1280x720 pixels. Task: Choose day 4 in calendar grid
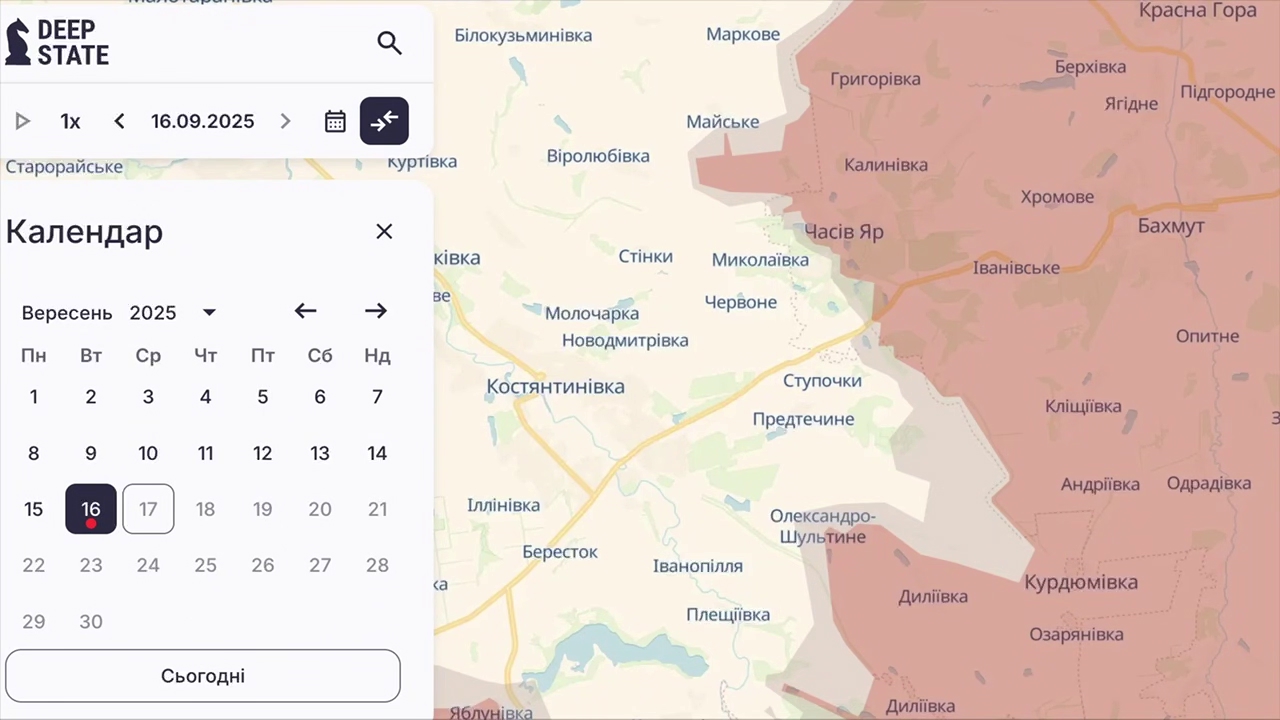click(205, 397)
